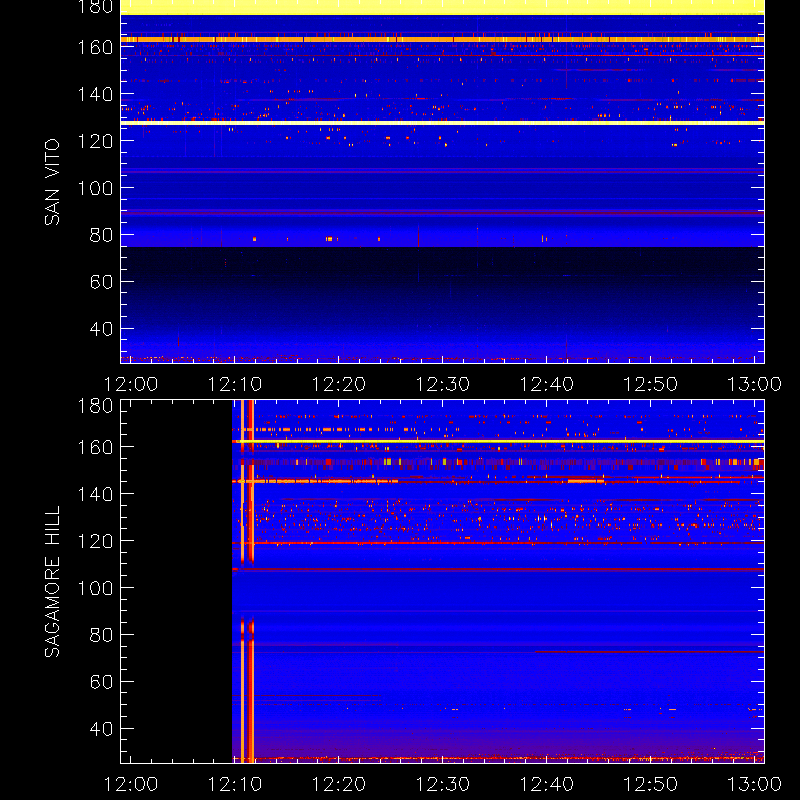Select 13:00 under the San Vito plot
Viewport: 800px width, 800px height.
754,384
